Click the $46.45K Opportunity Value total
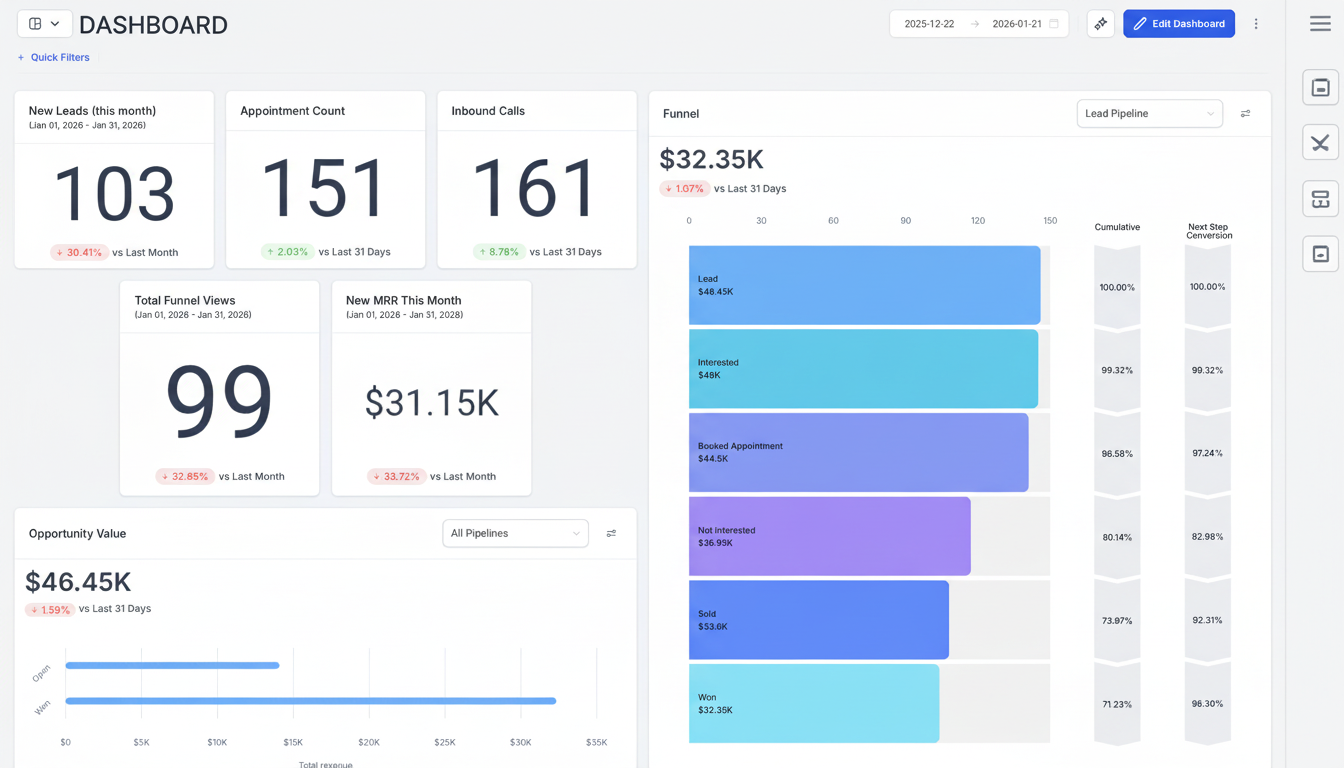 coord(78,582)
